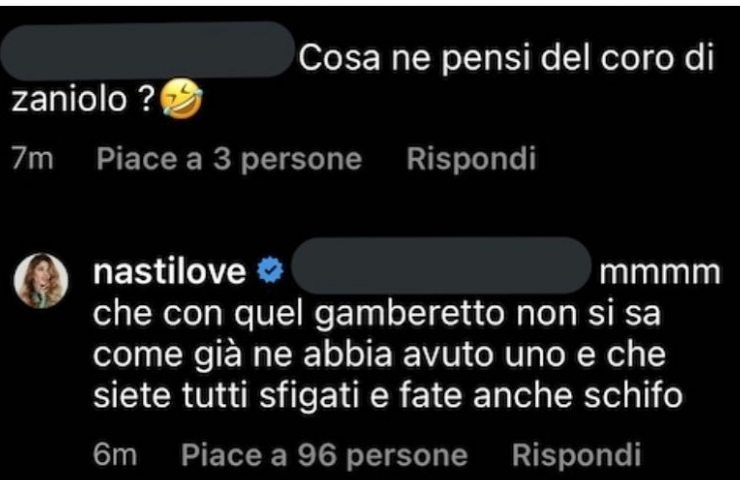Click the redacted mention beside nastilove
Viewport: 740px width, 480px height.
[x=441, y=266]
